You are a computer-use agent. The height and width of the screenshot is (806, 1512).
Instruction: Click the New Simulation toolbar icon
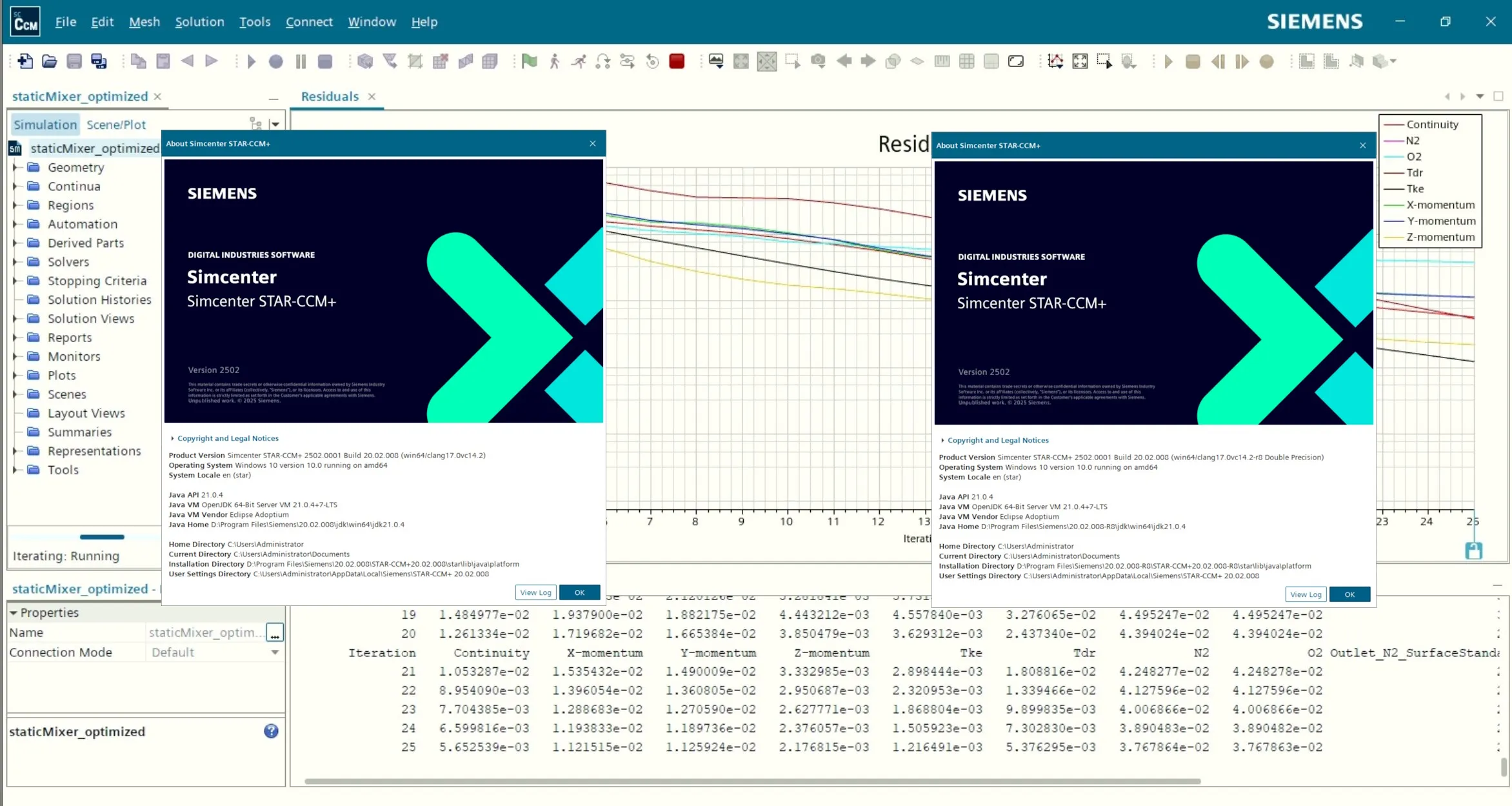coord(25,61)
